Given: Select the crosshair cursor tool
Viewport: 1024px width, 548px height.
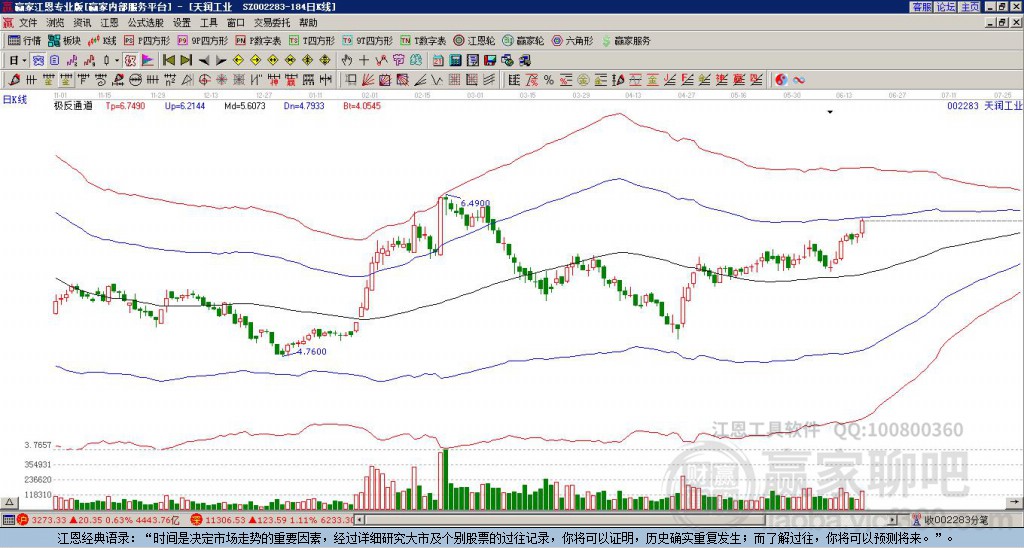Looking at the screenshot, I should pyautogui.click(x=364, y=61).
